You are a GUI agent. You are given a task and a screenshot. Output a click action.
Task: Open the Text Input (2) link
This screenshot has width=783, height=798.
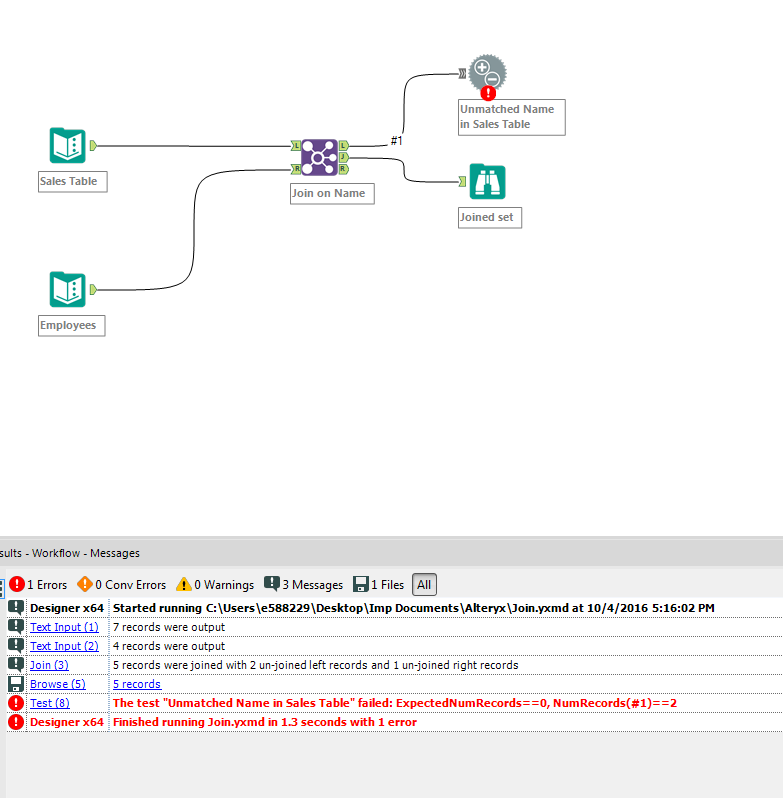tap(64, 646)
